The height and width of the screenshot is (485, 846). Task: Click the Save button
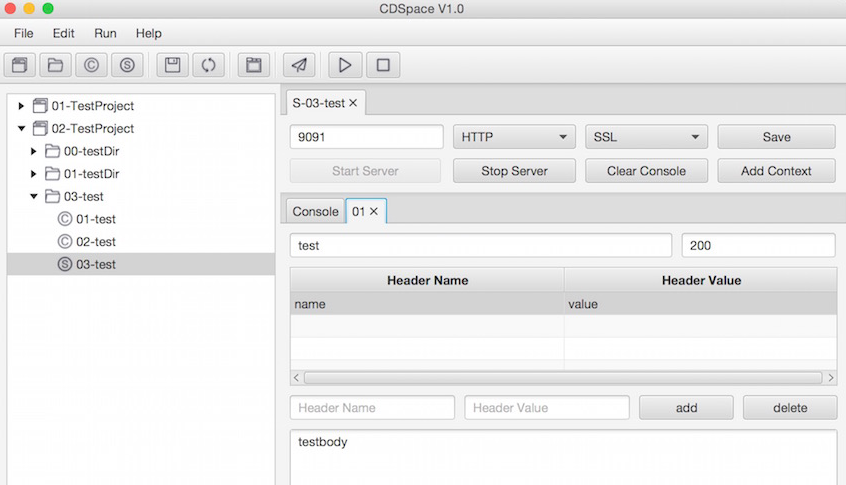coord(776,137)
